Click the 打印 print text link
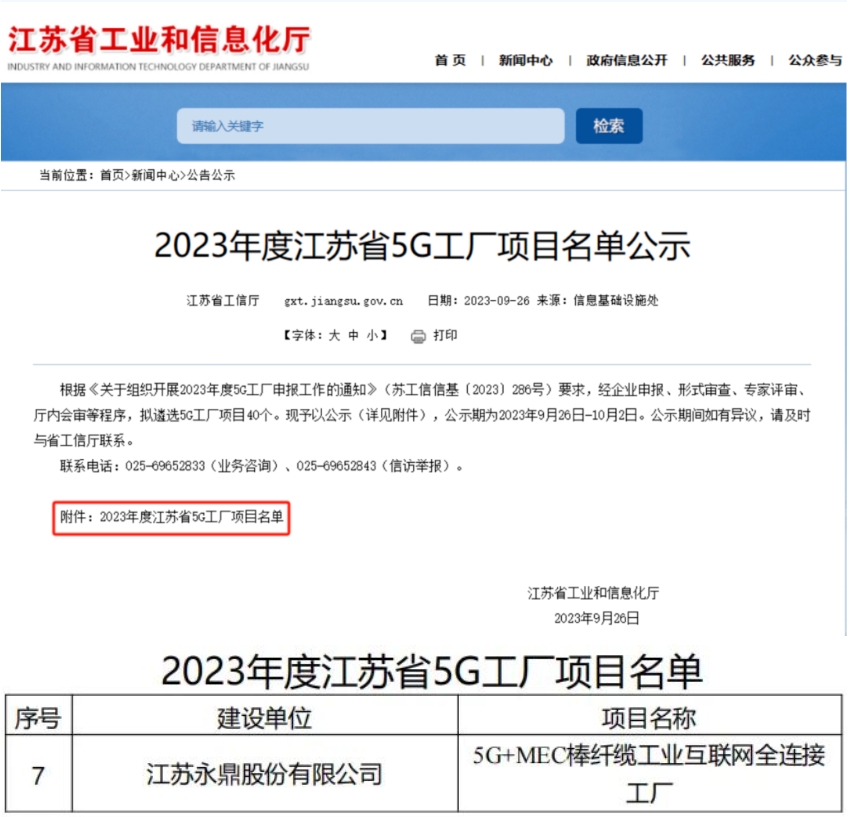The height and width of the screenshot is (817, 850). 445,336
